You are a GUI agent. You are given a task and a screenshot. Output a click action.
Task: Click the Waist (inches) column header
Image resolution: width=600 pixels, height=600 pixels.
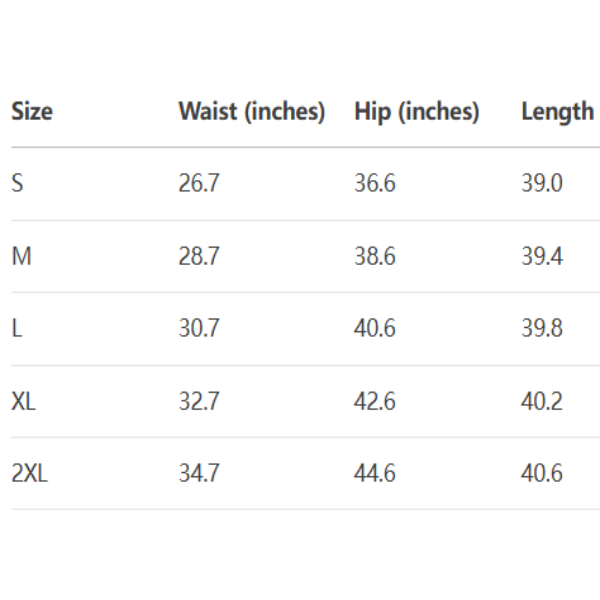(252, 111)
